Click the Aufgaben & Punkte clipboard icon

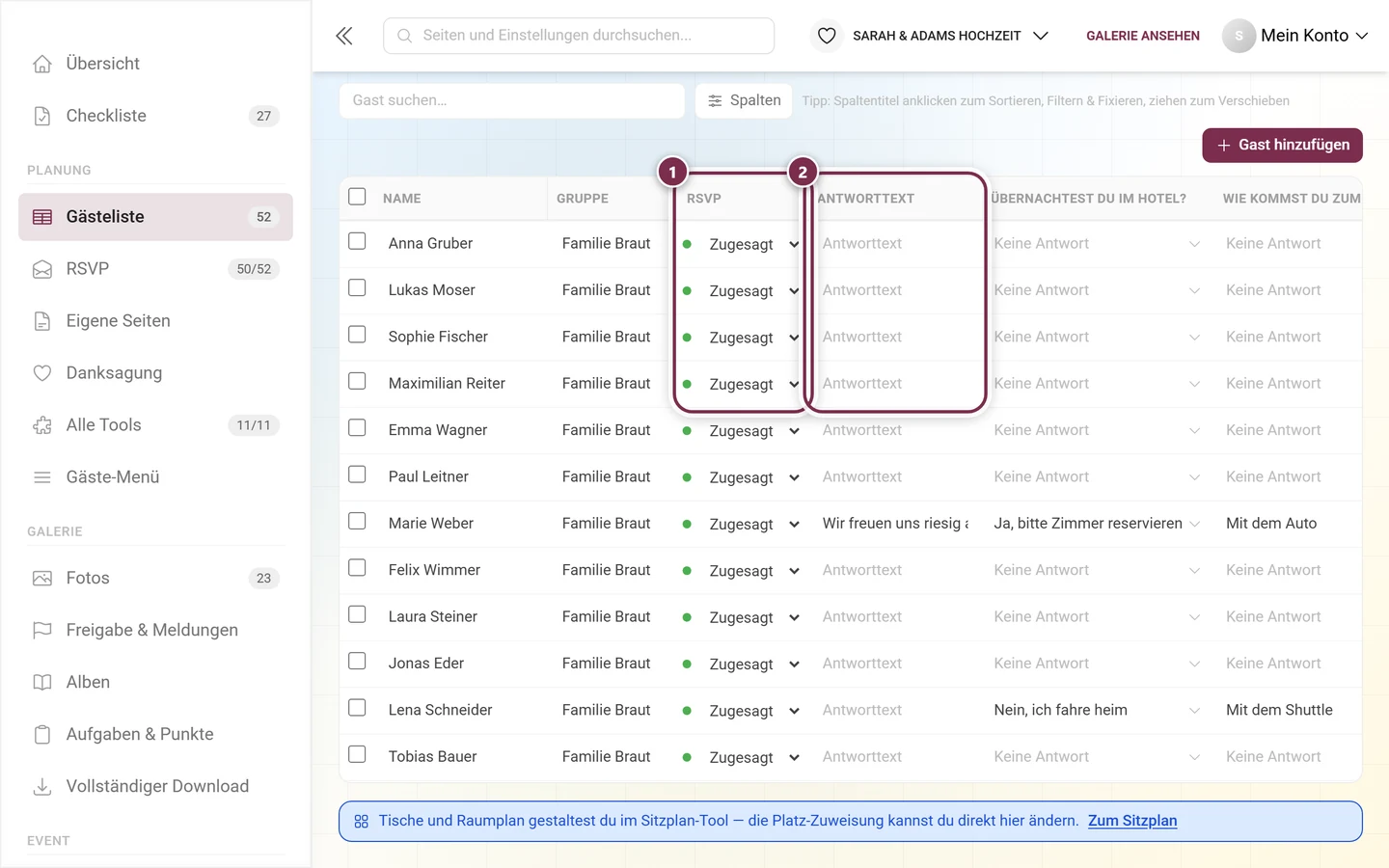click(x=42, y=735)
